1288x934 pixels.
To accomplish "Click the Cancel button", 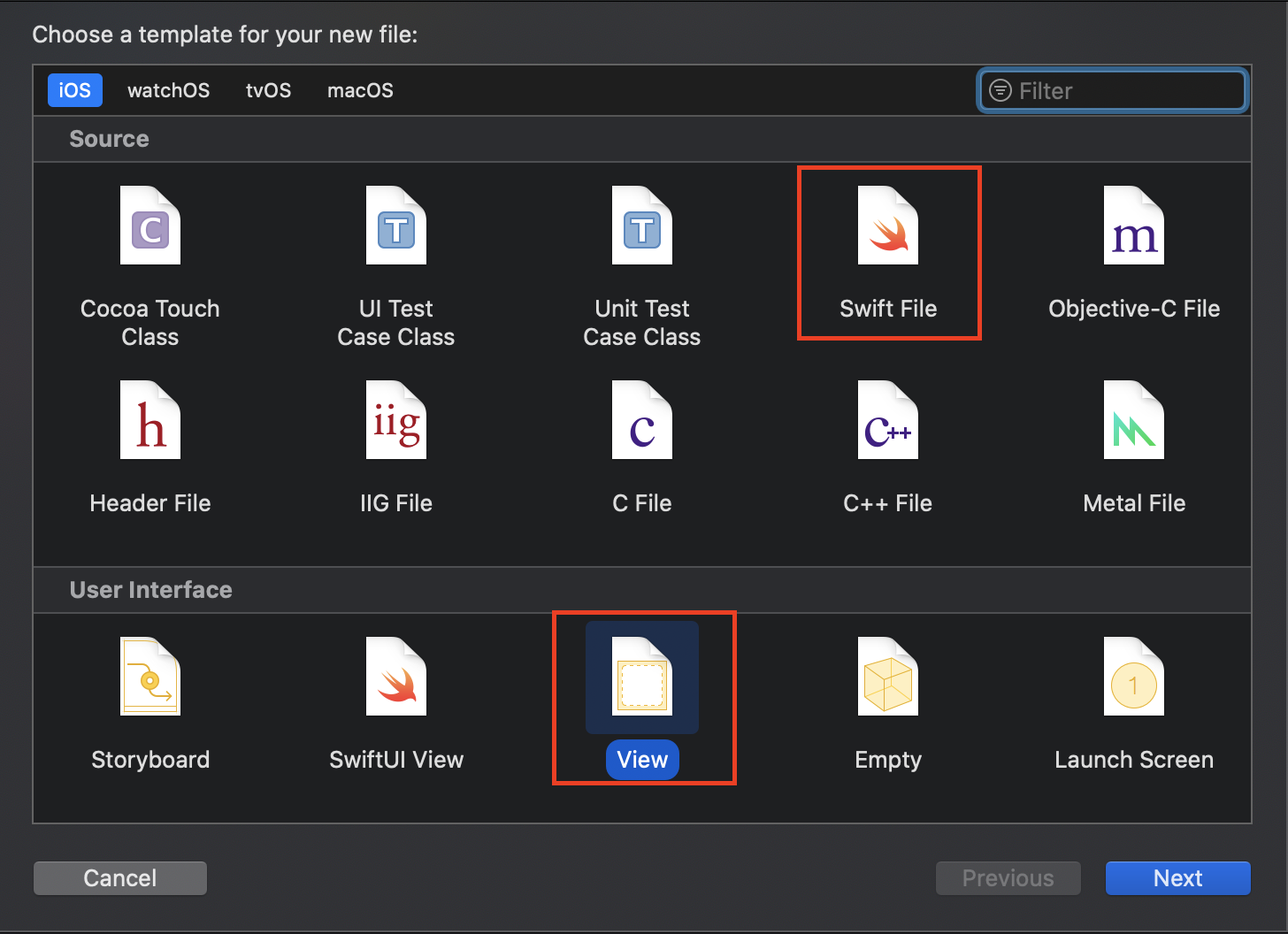I will click(x=120, y=878).
